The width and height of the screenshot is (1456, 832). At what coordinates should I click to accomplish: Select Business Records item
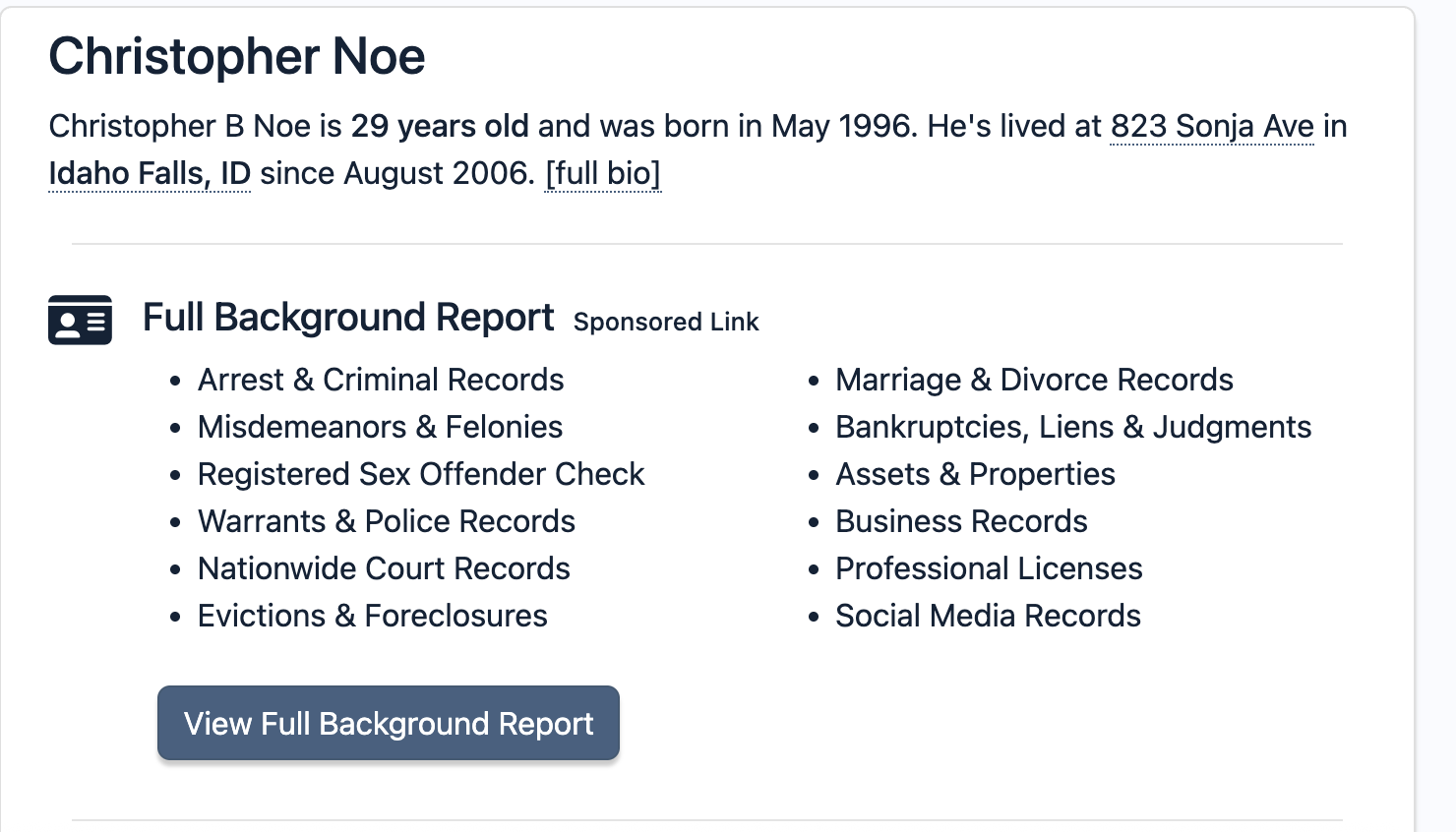961,522
